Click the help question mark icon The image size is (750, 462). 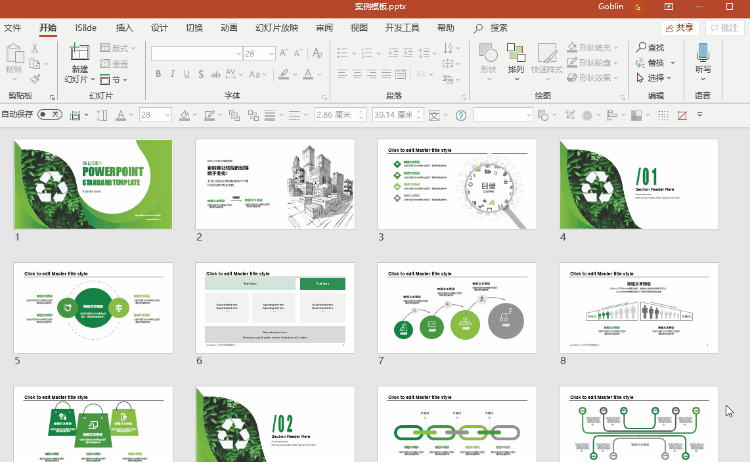[461, 115]
